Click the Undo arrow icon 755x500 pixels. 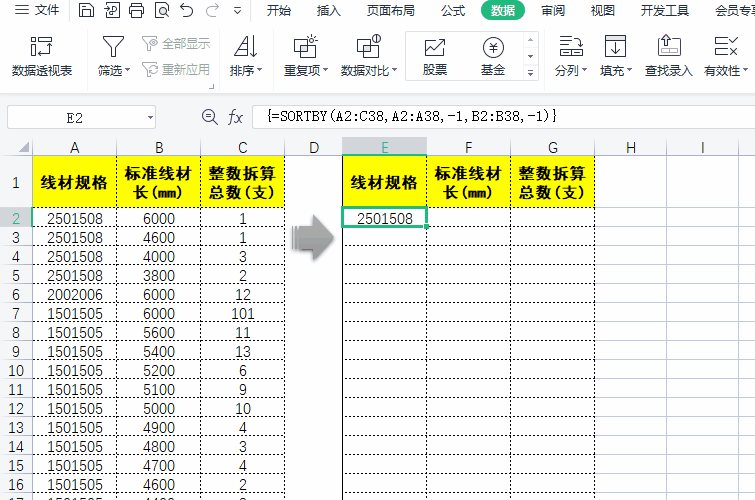[x=186, y=10]
